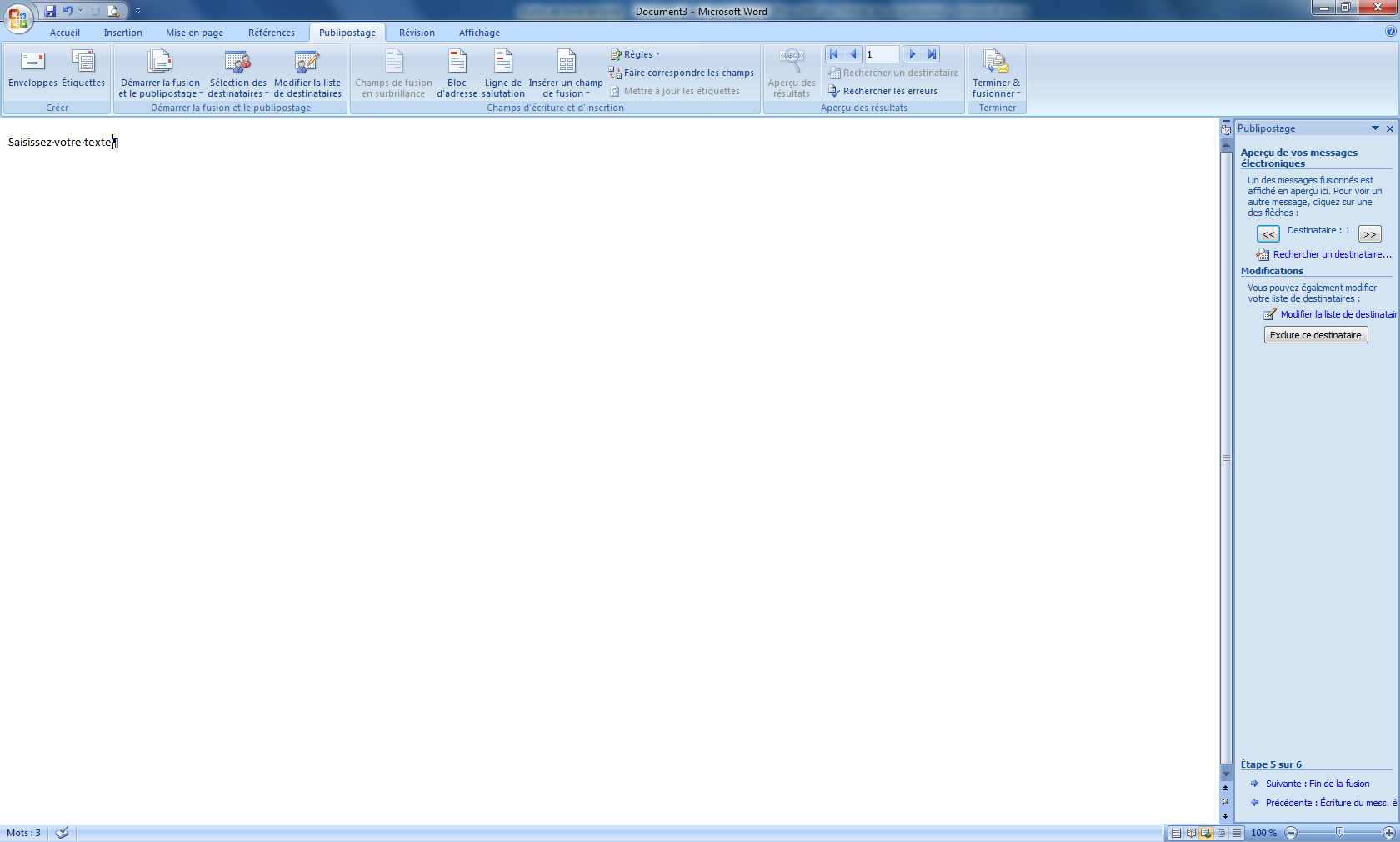
Task: Click the ruler toggle above the scrollbar
Action: [1226, 129]
